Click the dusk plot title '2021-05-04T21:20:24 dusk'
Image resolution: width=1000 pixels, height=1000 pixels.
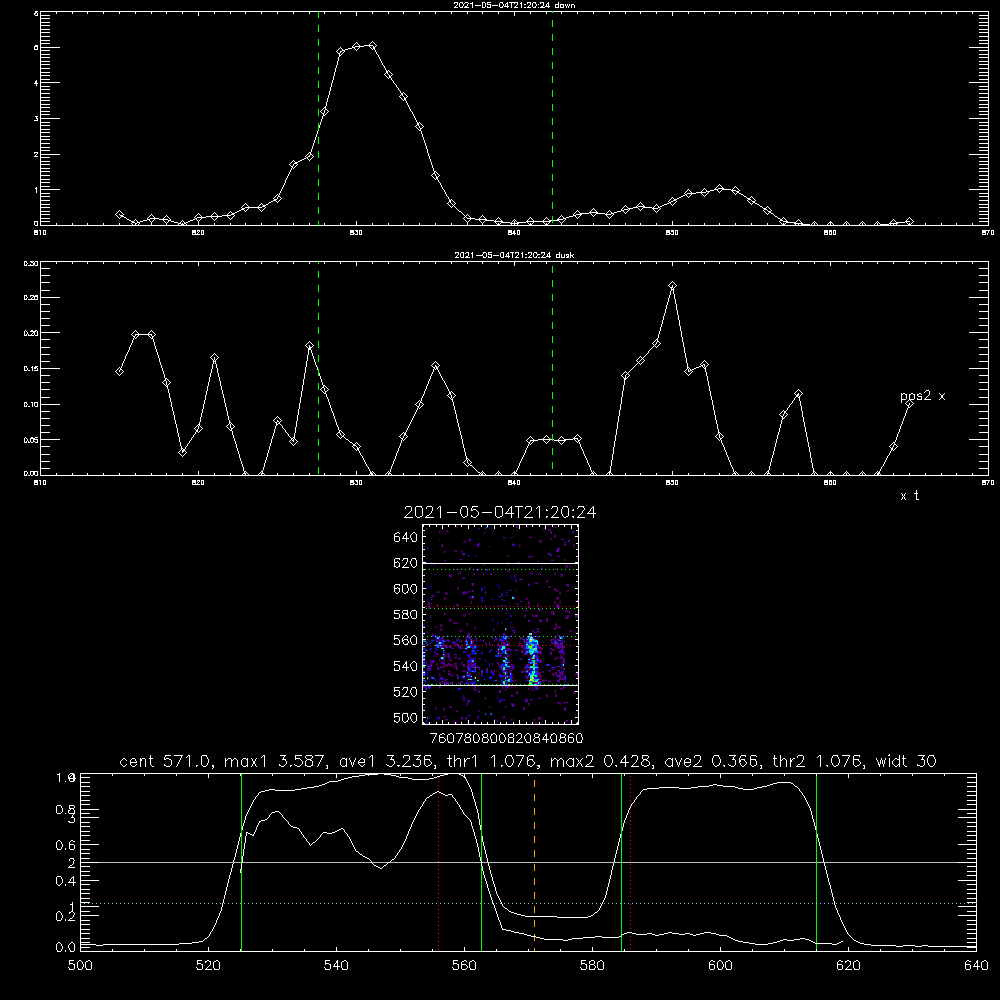514,255
